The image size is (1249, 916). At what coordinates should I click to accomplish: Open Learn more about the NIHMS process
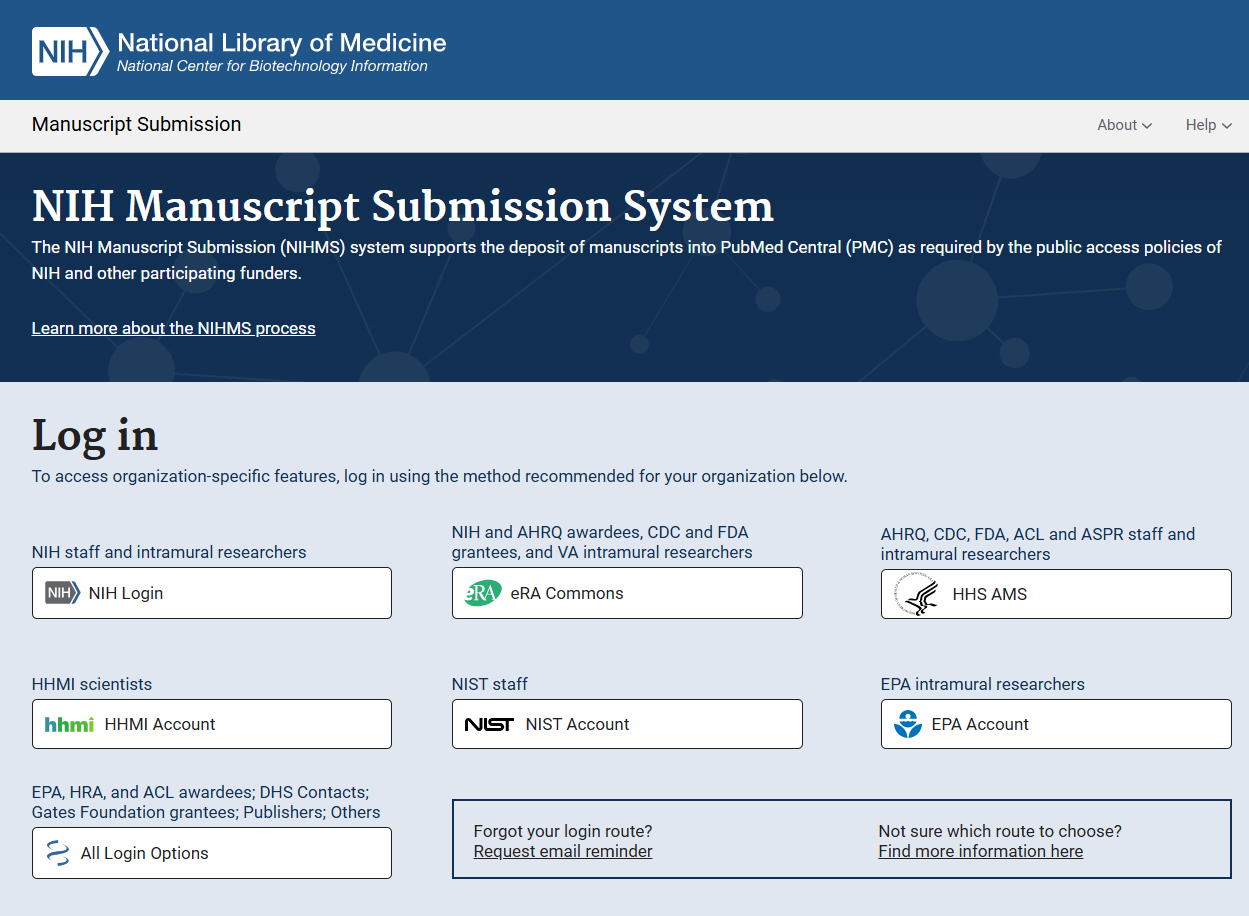(x=174, y=328)
